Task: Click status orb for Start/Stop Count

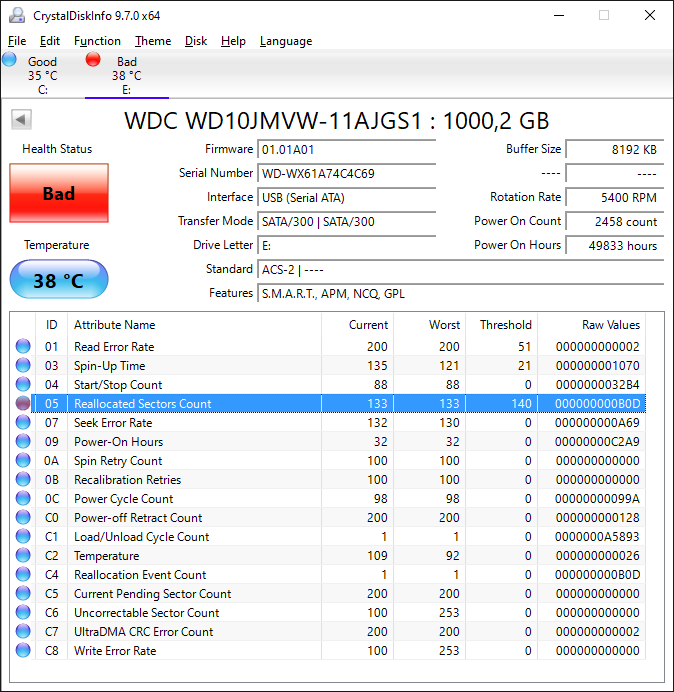Action: coord(23,384)
